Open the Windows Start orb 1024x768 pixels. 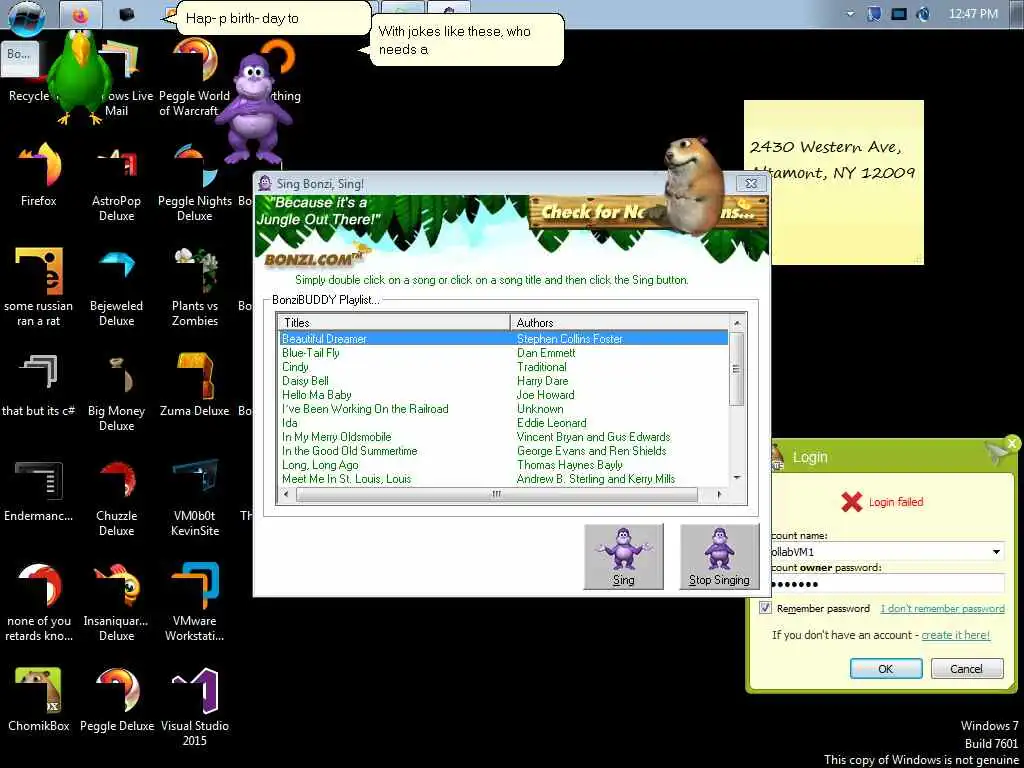pos(26,16)
